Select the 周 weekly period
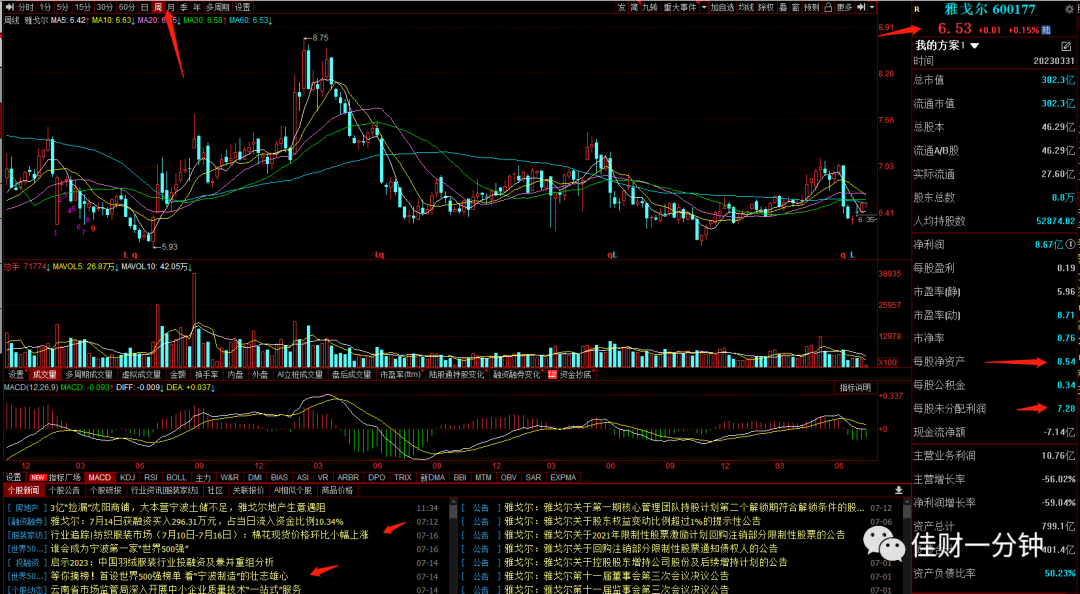Viewport: 1080px width, 594px height. (x=158, y=7)
